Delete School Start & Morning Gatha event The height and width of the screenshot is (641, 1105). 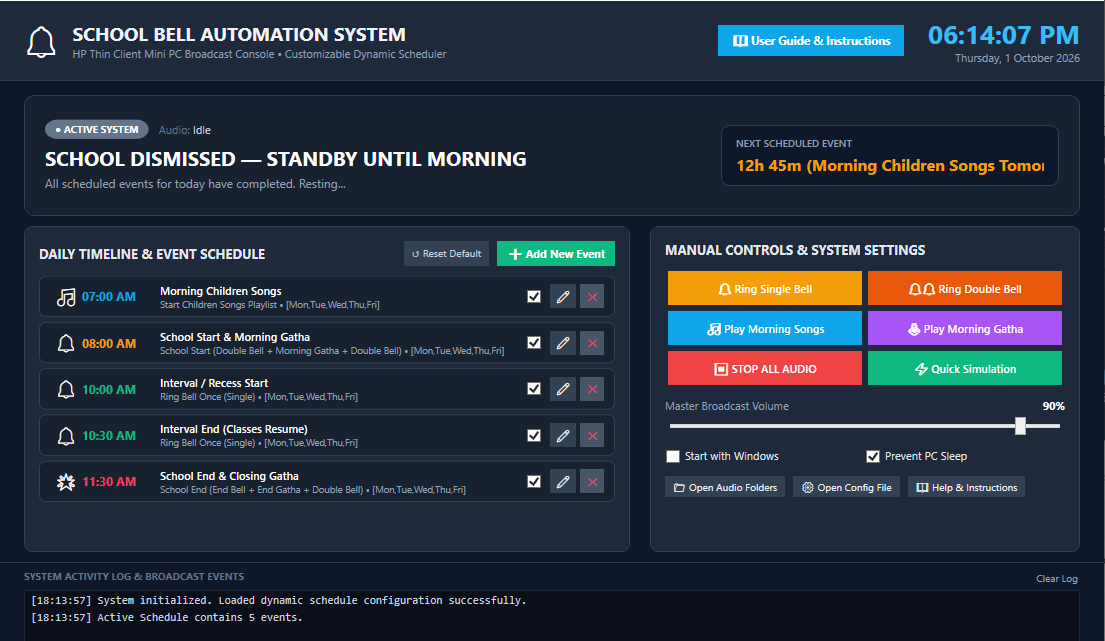tap(592, 343)
